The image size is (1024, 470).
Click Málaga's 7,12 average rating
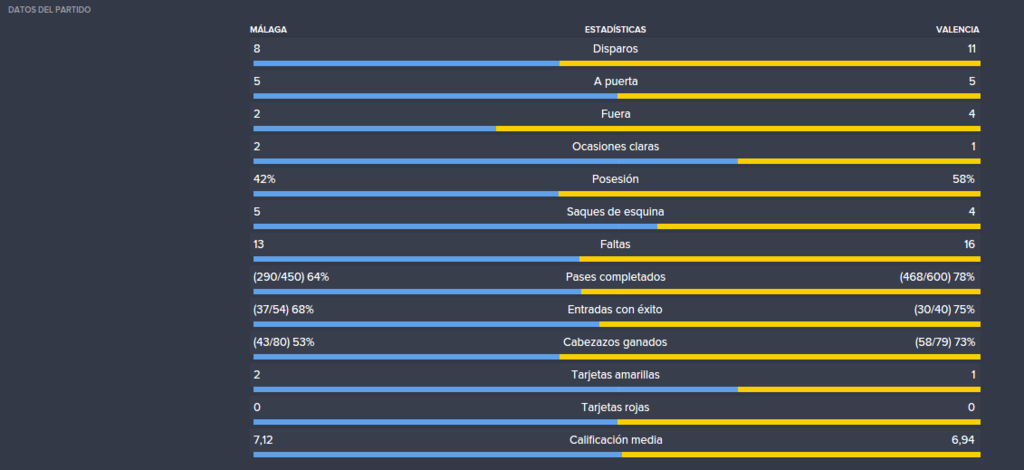(x=263, y=440)
